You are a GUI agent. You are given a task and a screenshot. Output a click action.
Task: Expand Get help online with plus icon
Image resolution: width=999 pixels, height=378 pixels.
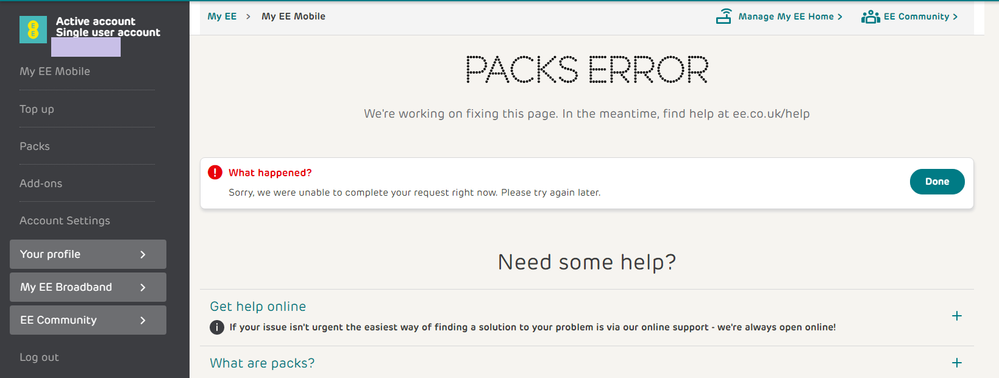click(956, 316)
